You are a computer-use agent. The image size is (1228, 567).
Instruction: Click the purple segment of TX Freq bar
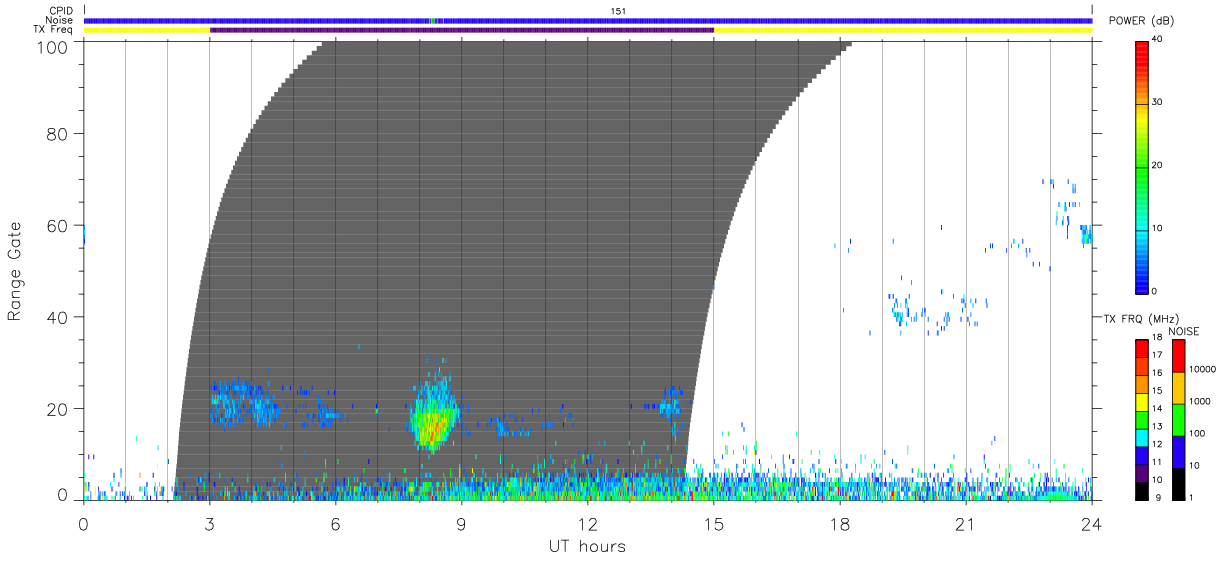(x=462, y=30)
